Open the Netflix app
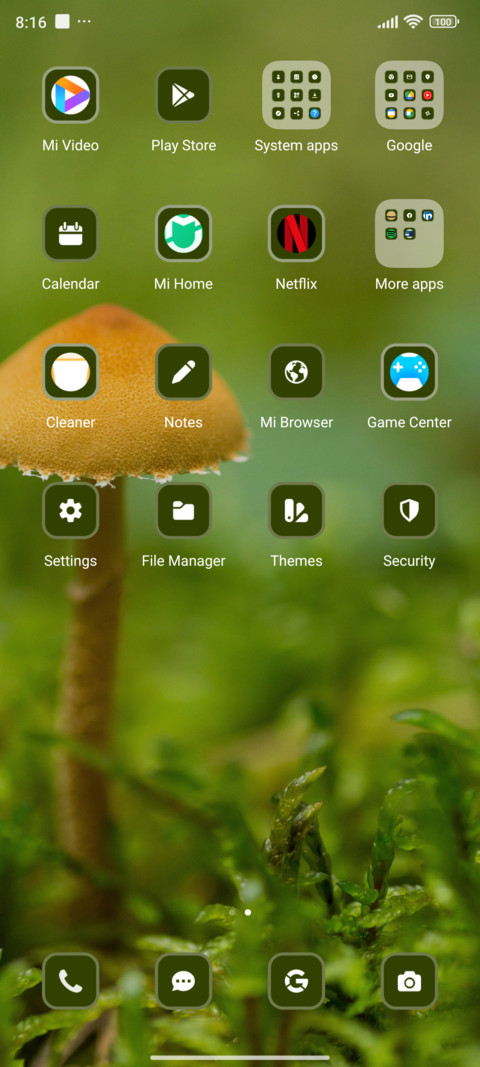480x1067 pixels. (296, 233)
